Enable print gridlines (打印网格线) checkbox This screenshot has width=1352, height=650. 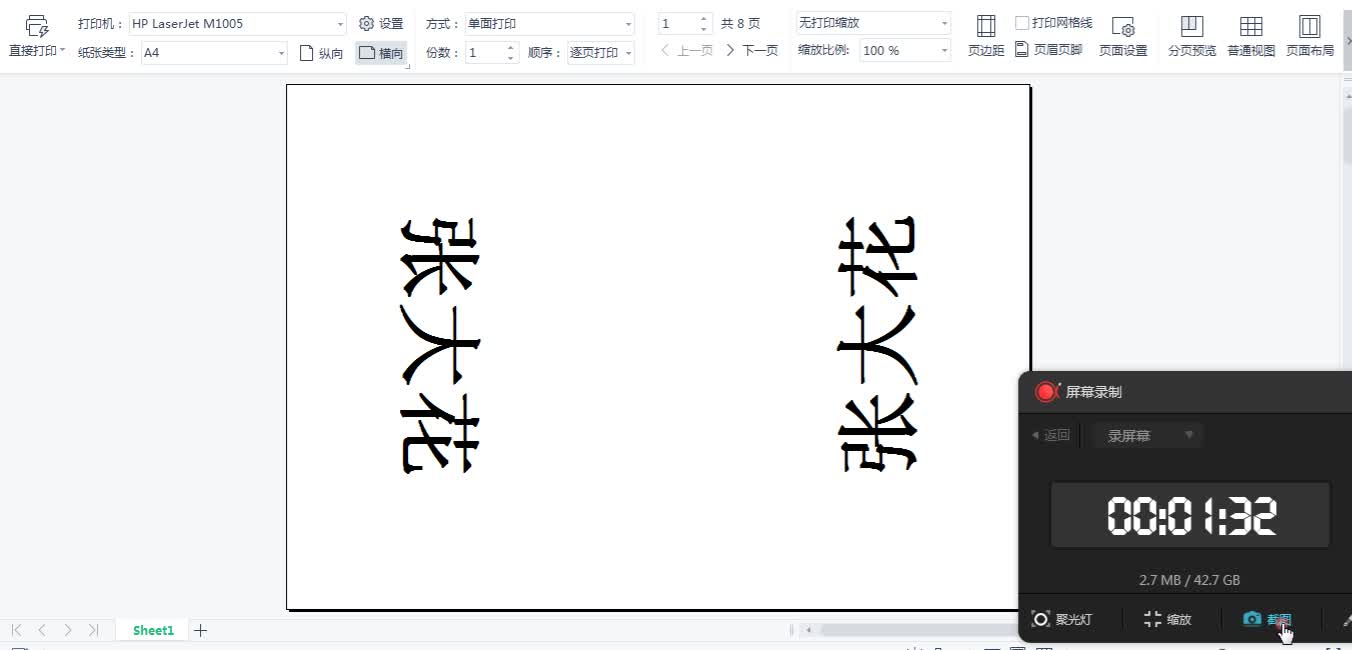click(1022, 22)
